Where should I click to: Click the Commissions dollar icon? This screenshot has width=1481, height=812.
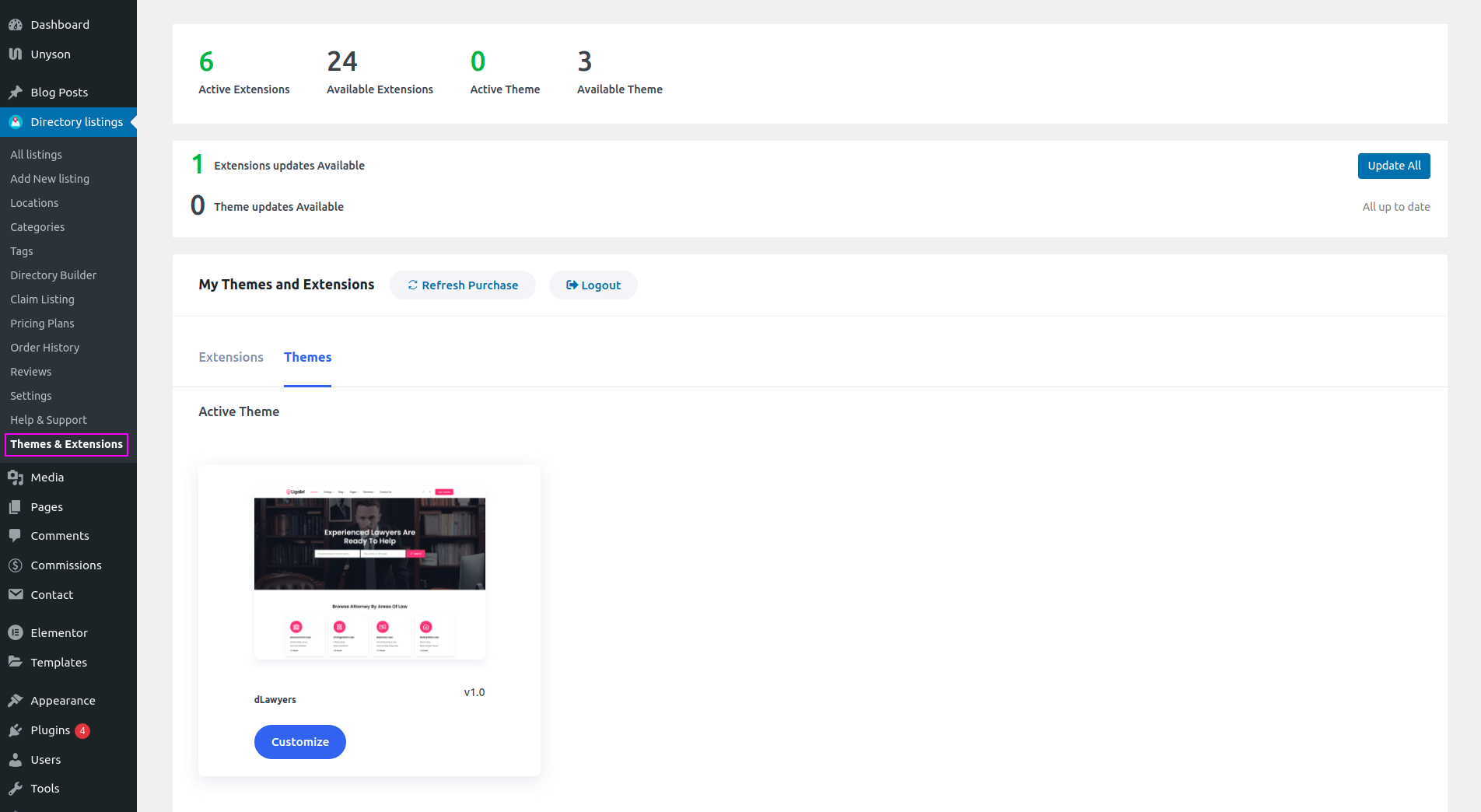(16, 565)
